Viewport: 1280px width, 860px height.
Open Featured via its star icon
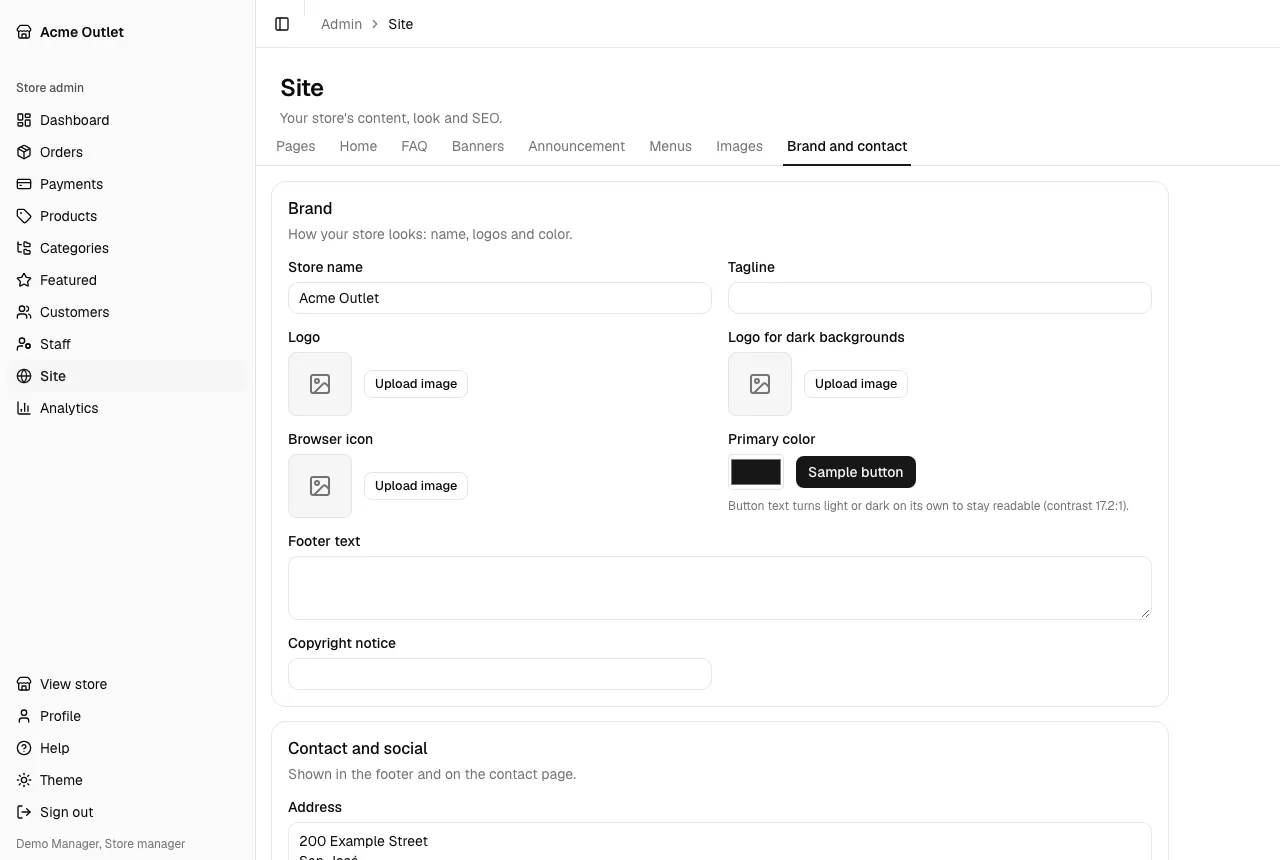(24, 280)
